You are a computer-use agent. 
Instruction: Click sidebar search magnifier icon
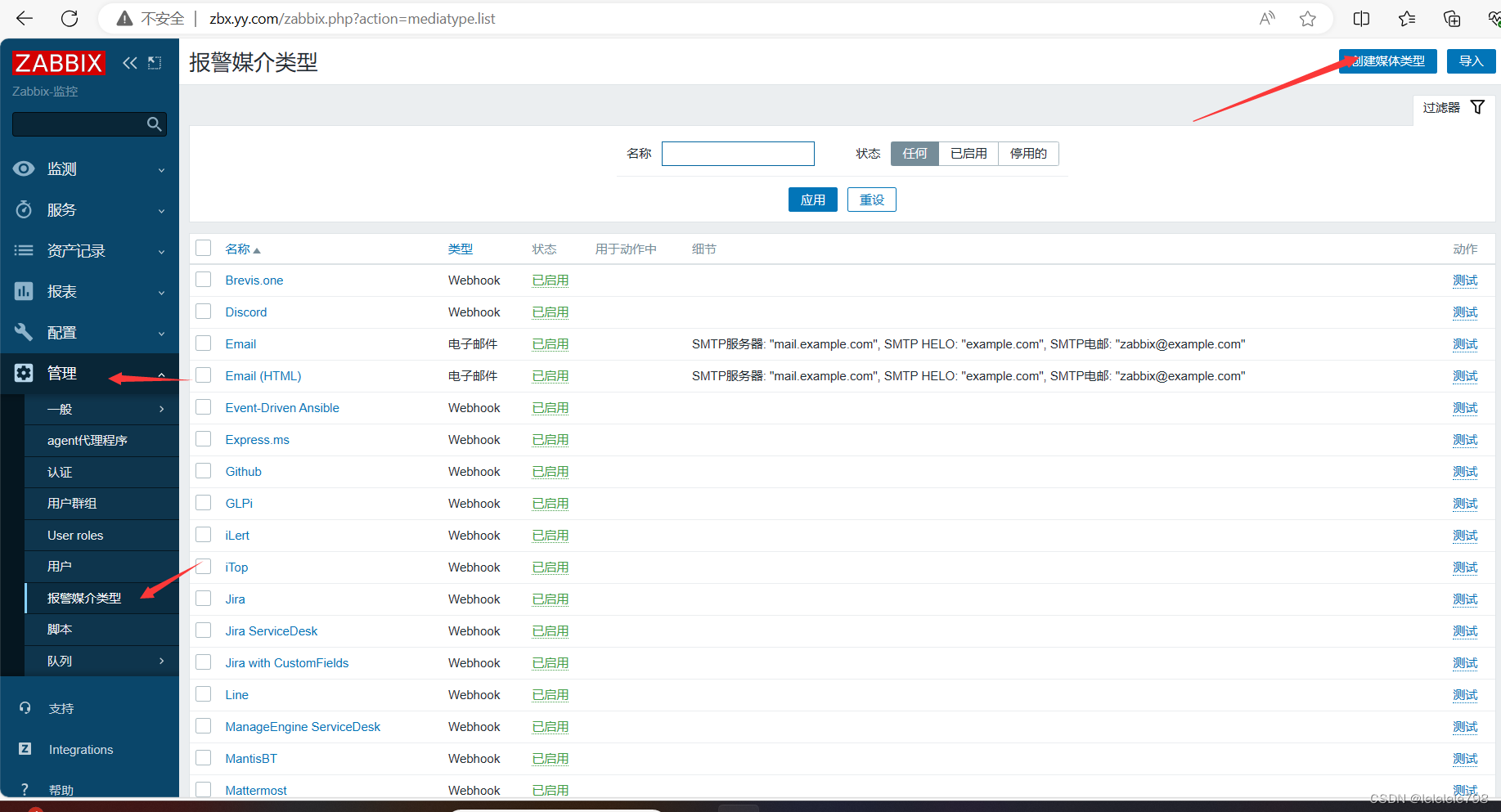(154, 124)
